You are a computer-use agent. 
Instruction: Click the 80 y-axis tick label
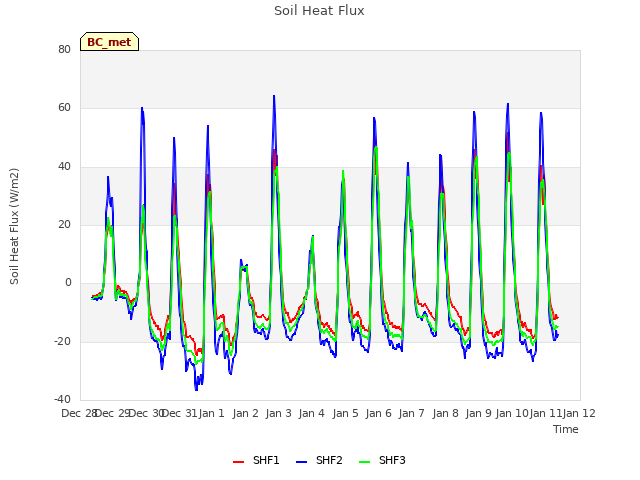[64, 49]
